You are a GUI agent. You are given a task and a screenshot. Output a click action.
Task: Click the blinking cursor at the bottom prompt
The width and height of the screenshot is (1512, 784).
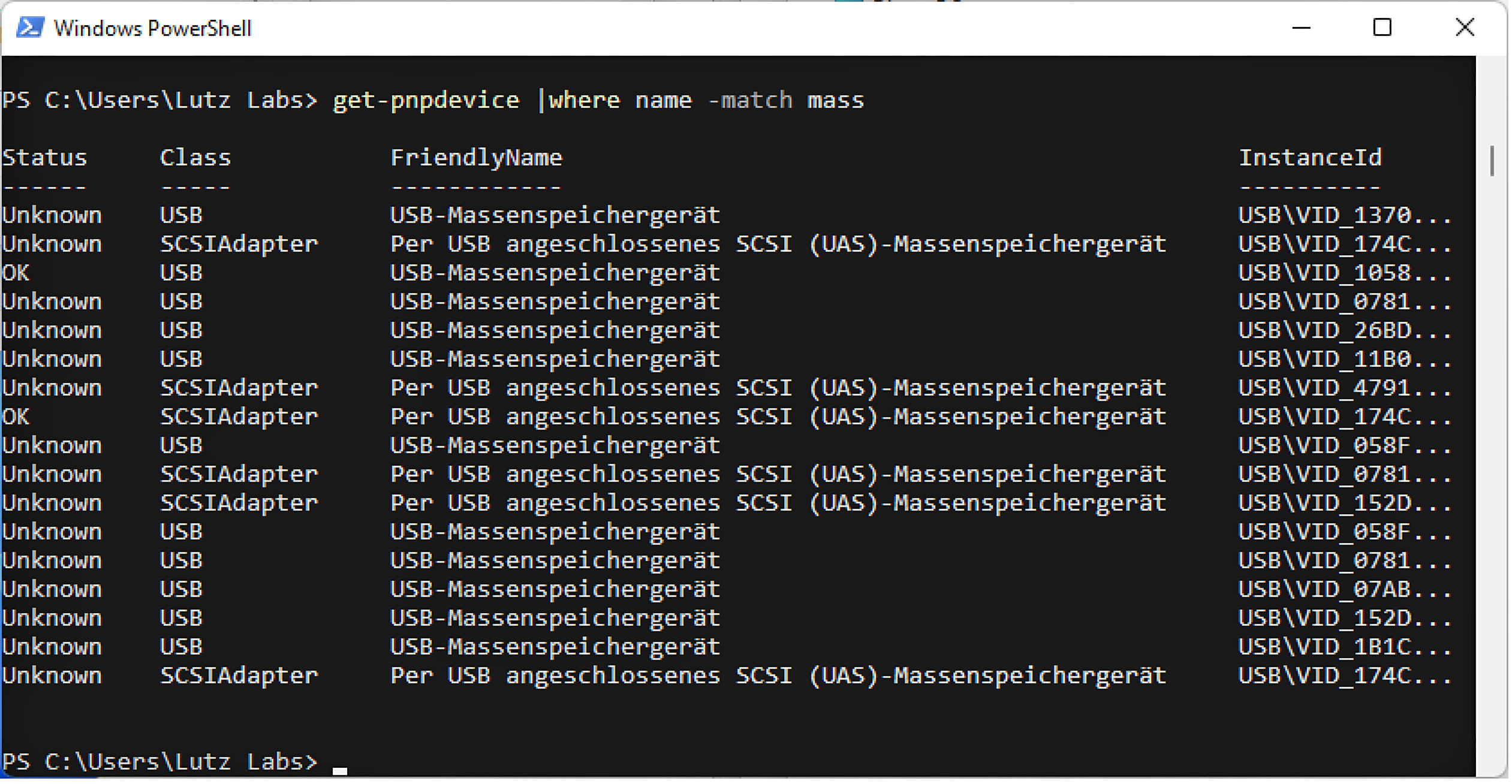[340, 770]
